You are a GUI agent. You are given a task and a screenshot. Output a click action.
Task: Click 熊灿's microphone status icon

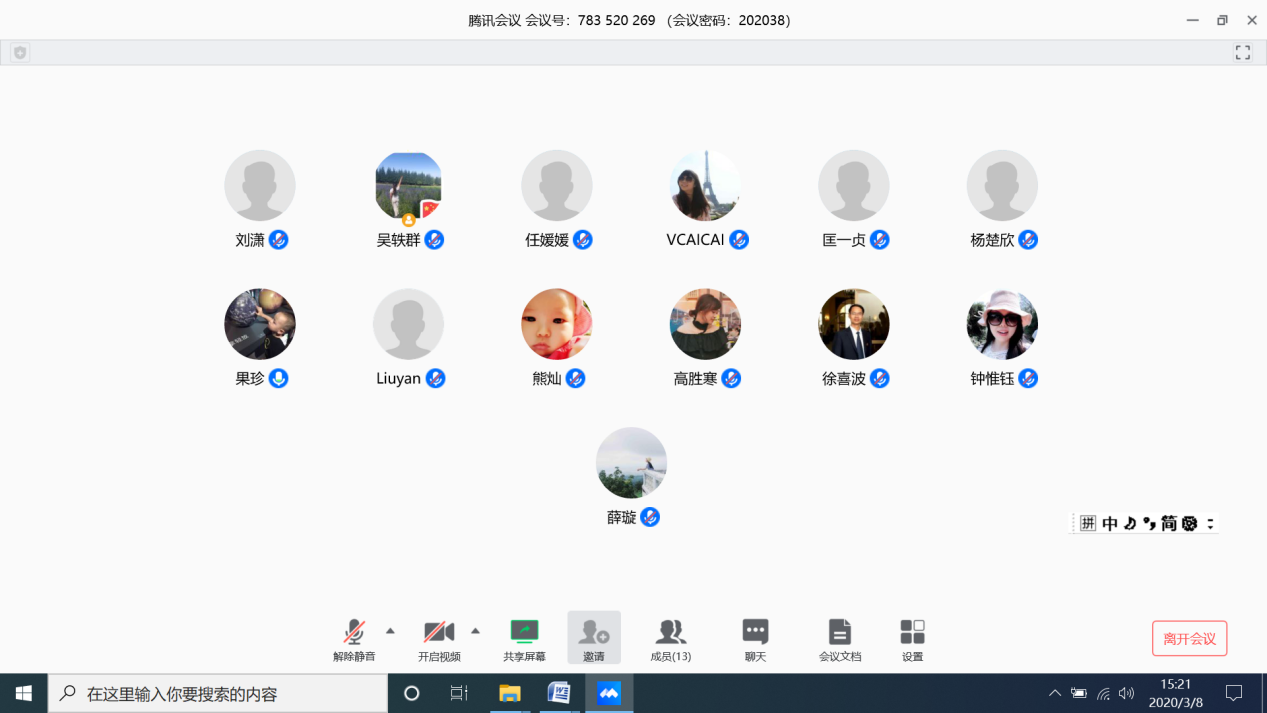coord(575,379)
